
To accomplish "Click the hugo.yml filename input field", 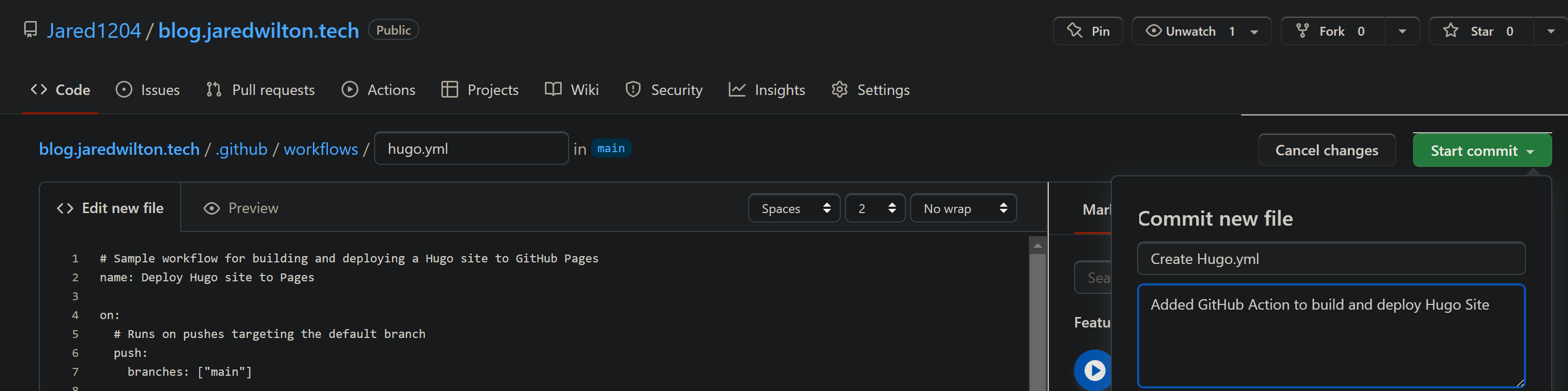I will [471, 149].
